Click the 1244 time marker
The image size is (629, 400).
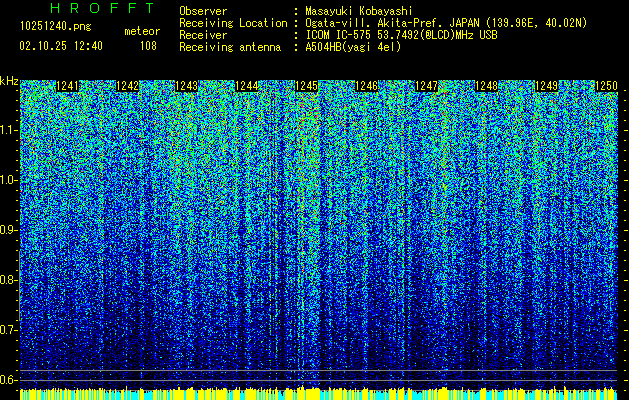click(247, 86)
